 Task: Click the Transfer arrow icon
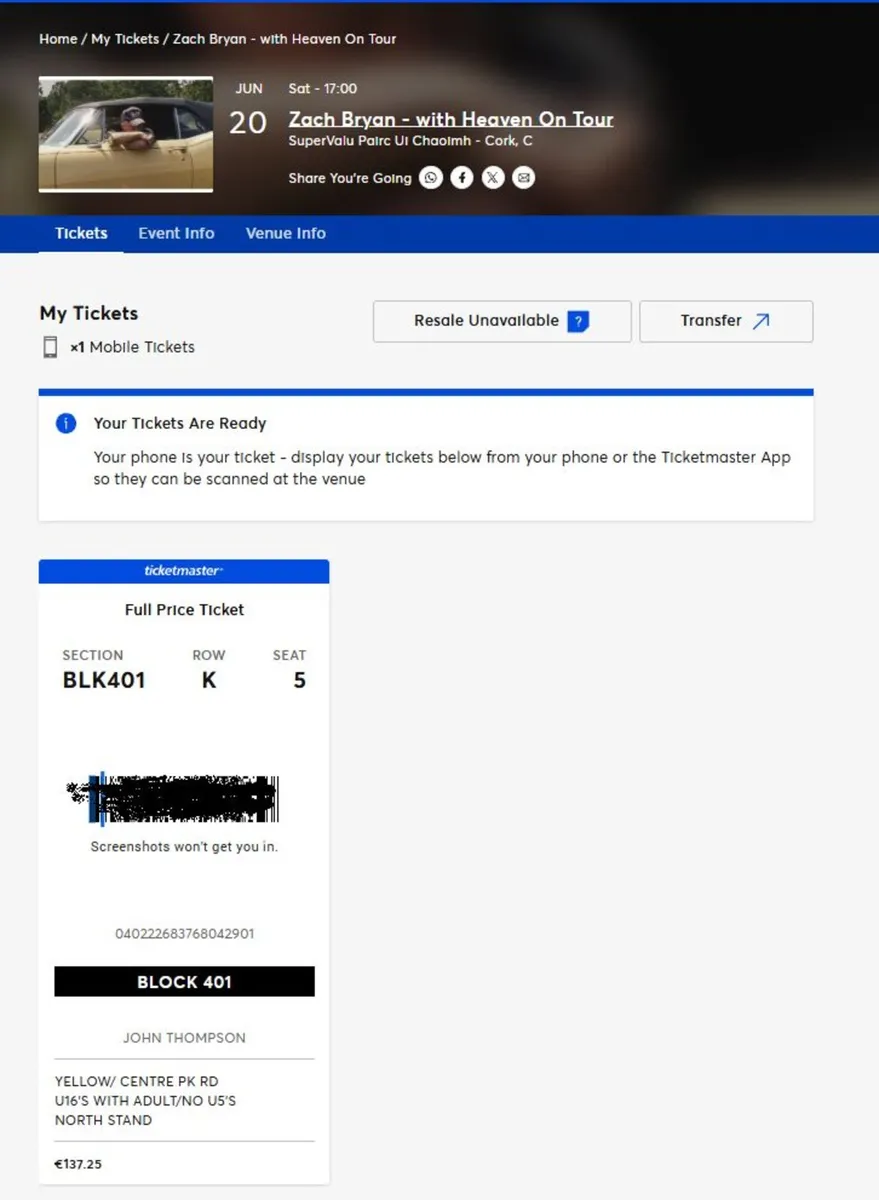[761, 321]
